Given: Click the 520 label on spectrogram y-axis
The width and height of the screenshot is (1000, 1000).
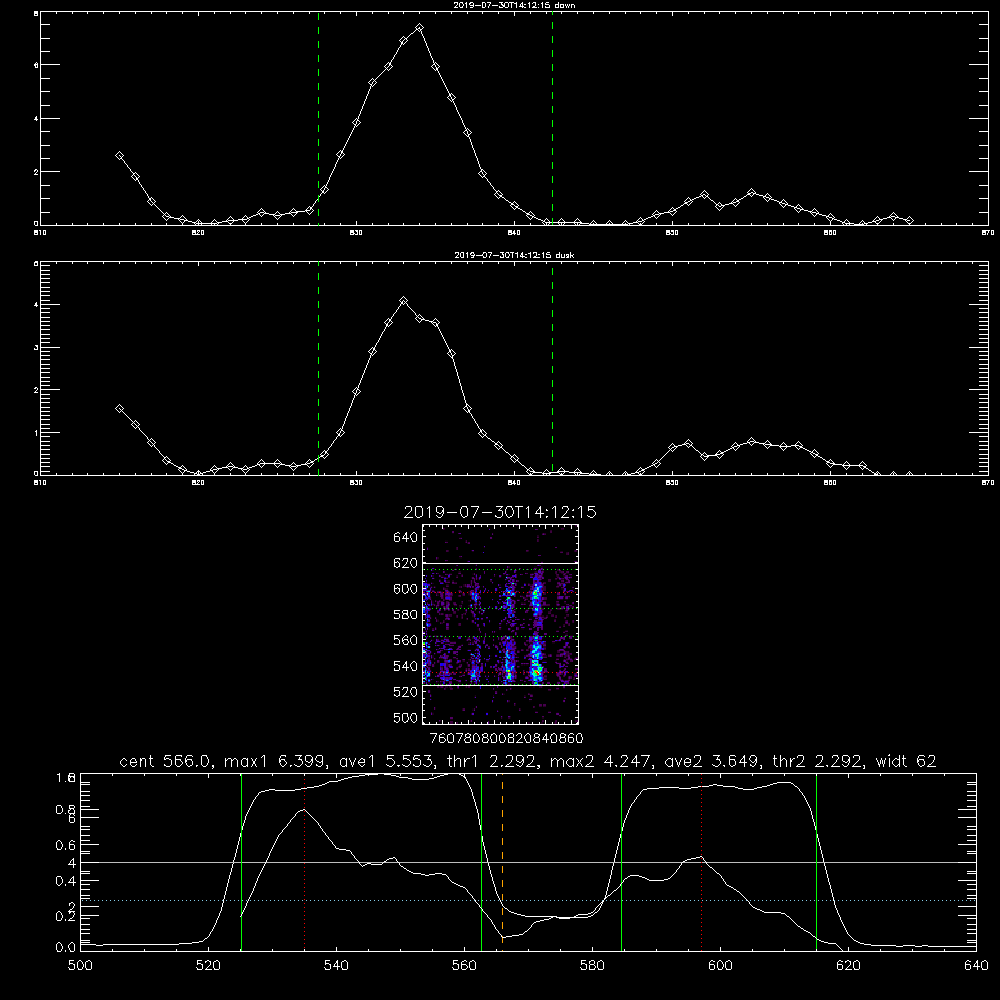Looking at the screenshot, I should click(406, 692).
